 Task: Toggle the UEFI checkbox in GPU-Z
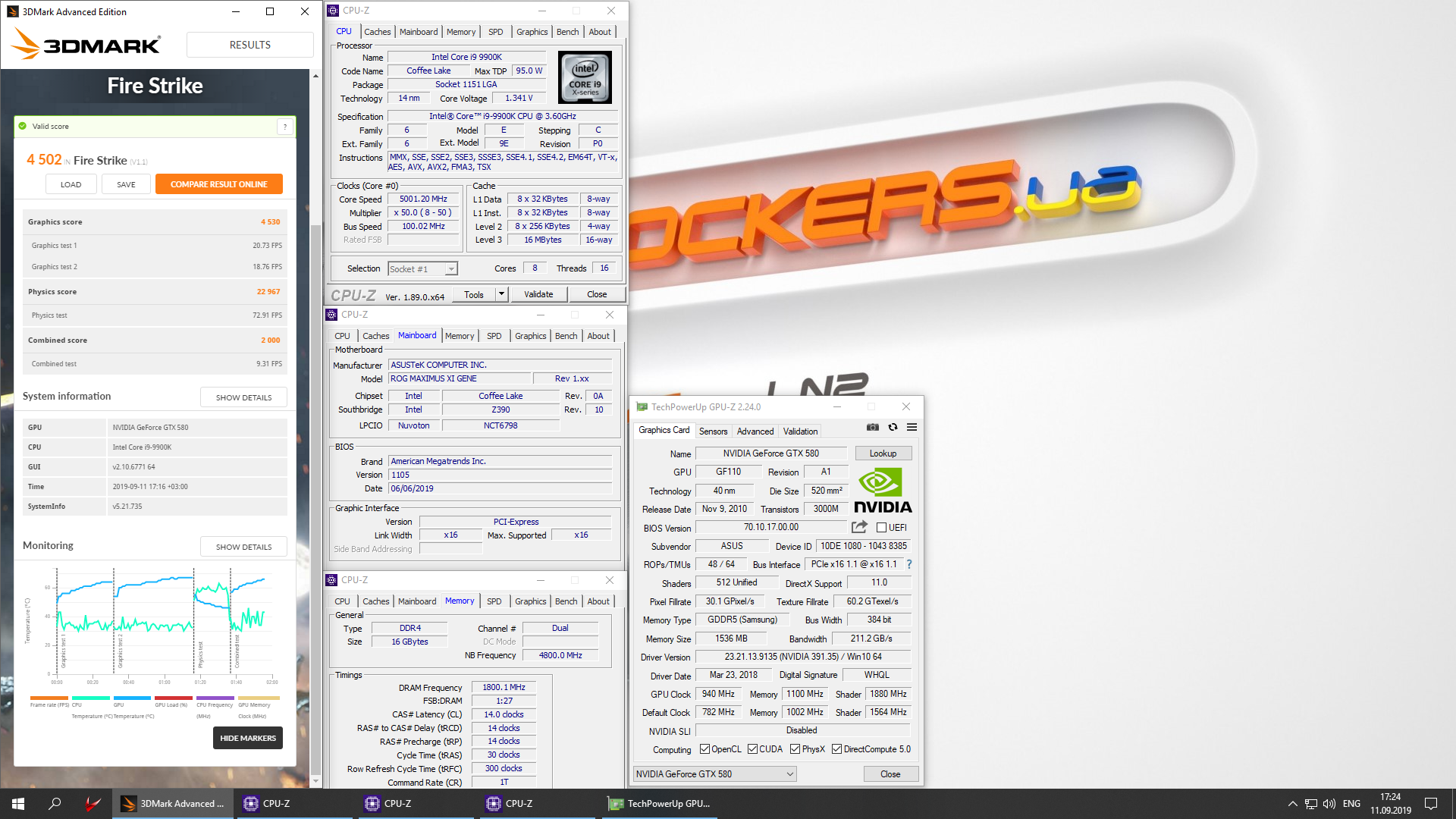click(881, 528)
